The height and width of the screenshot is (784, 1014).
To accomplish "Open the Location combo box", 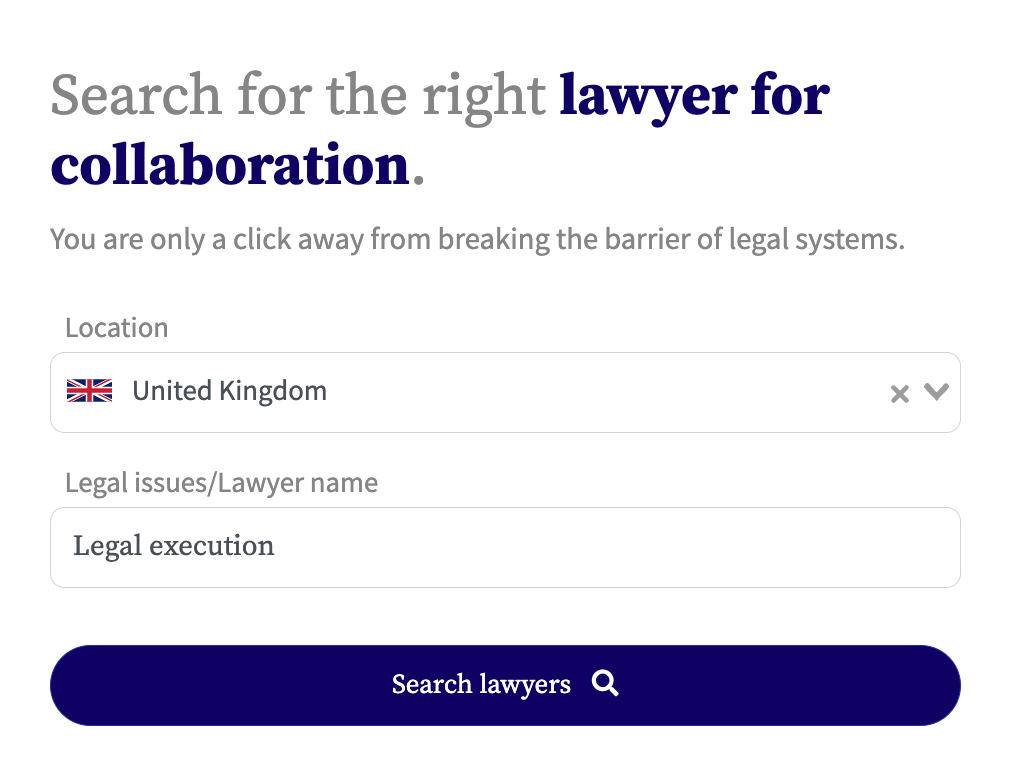I will (505, 392).
